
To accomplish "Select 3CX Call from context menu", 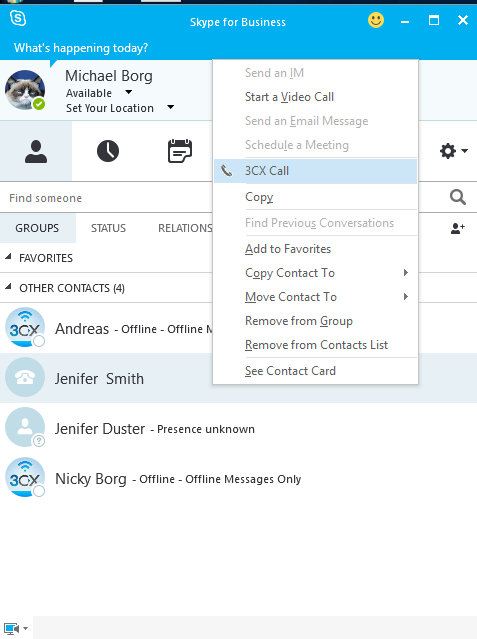I will click(315, 171).
